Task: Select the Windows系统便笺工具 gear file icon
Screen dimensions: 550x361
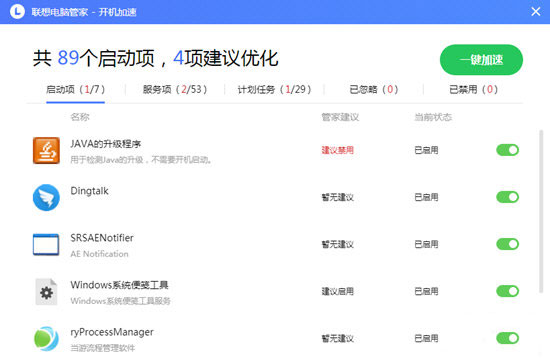Action: tap(46, 292)
